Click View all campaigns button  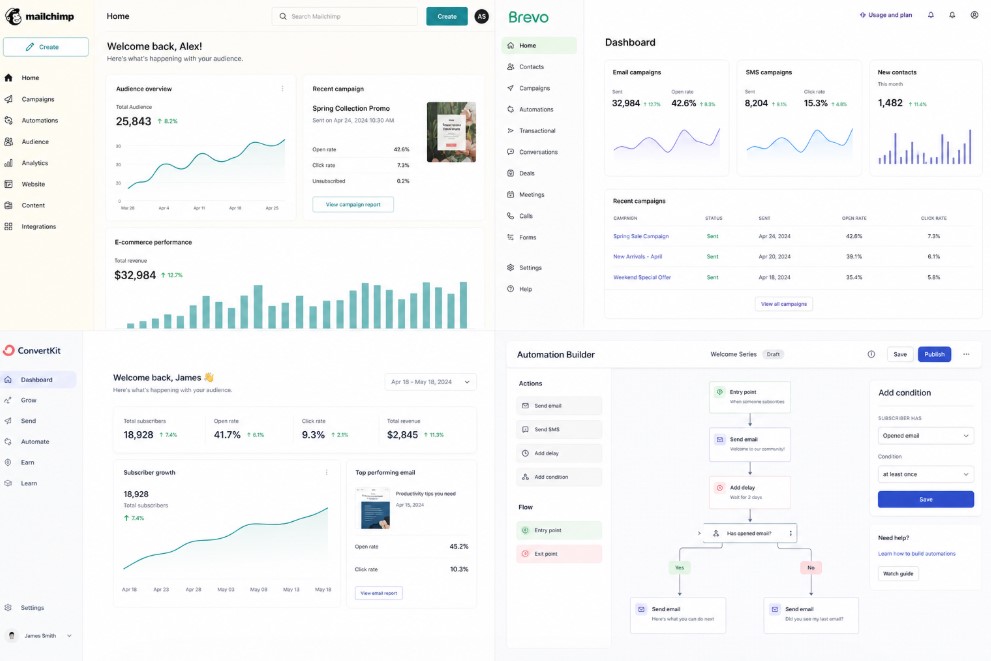point(784,304)
